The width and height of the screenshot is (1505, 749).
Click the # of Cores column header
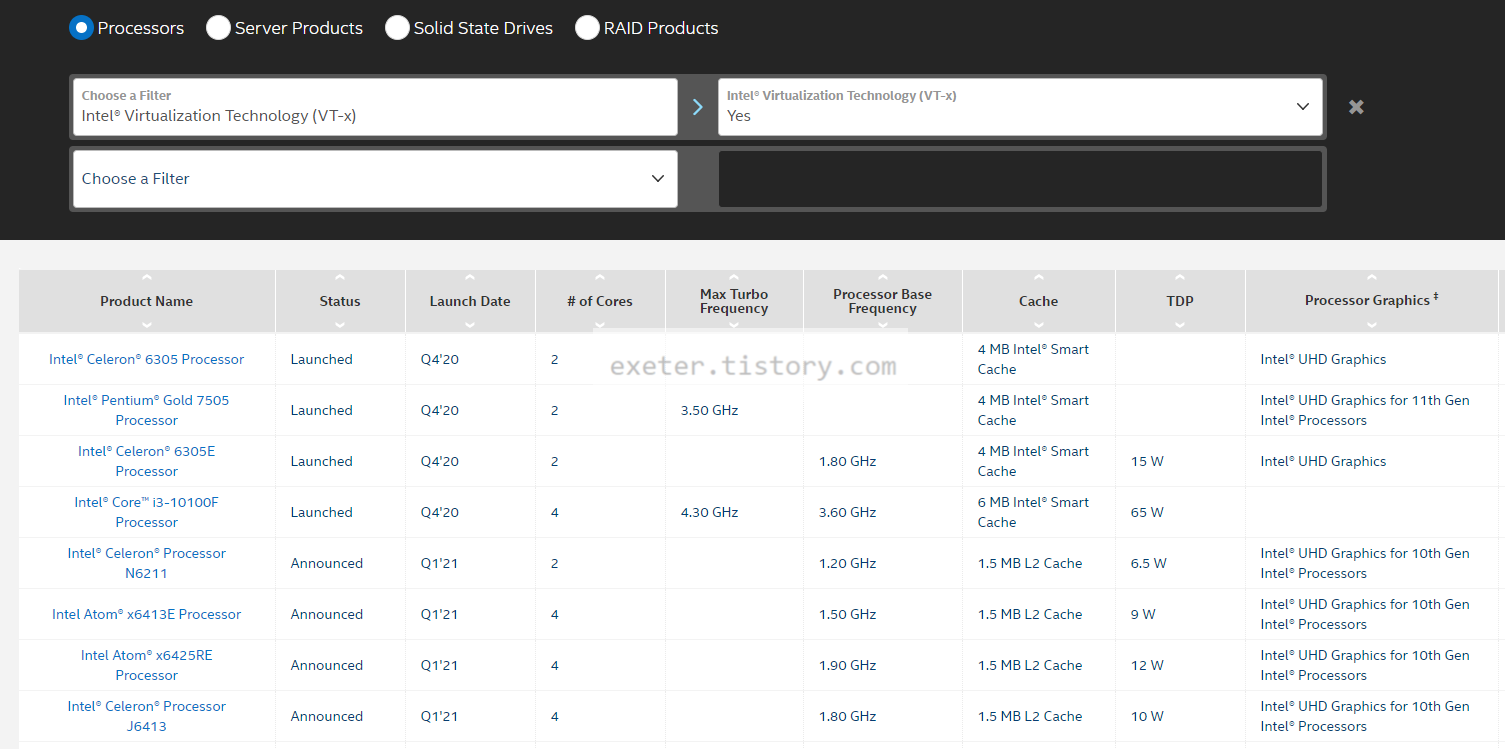(x=600, y=301)
